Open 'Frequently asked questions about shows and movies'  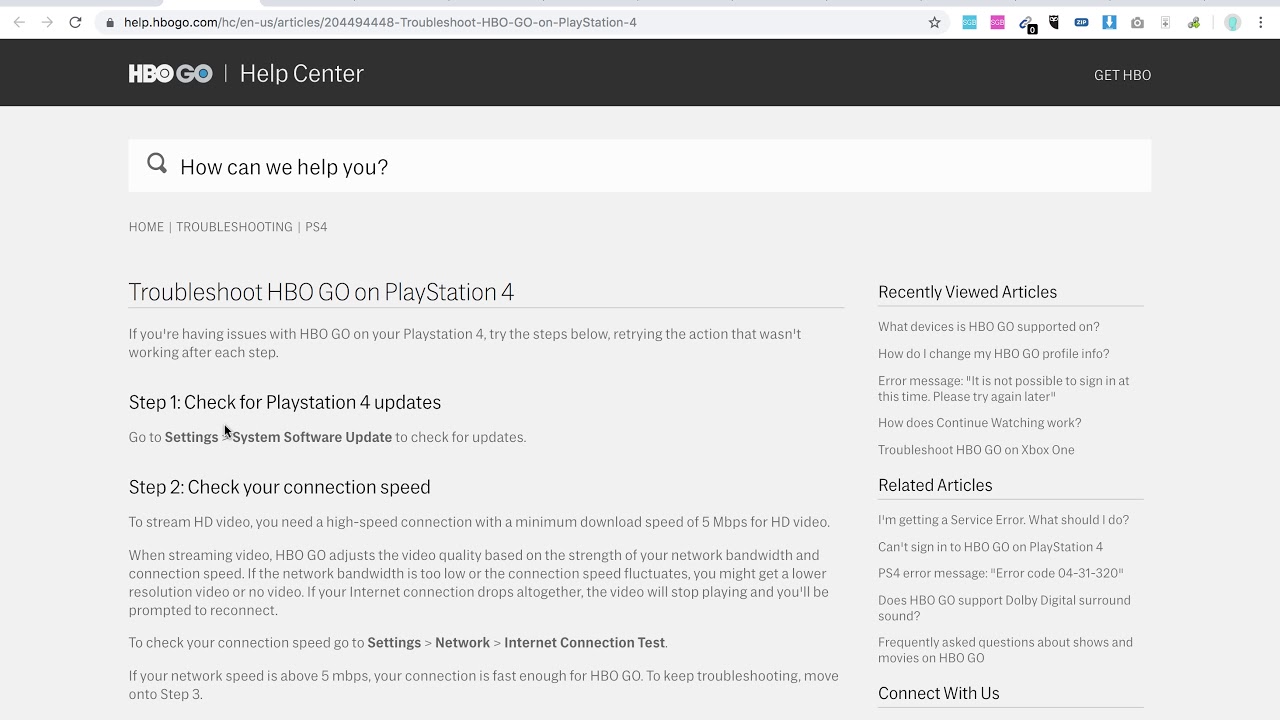tap(1005, 650)
